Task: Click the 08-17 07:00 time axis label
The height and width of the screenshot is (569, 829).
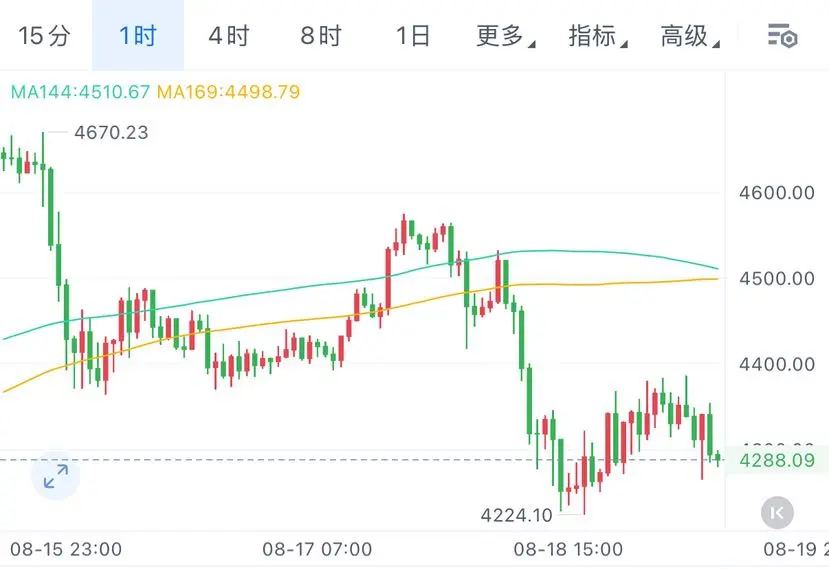Action: coord(317,549)
